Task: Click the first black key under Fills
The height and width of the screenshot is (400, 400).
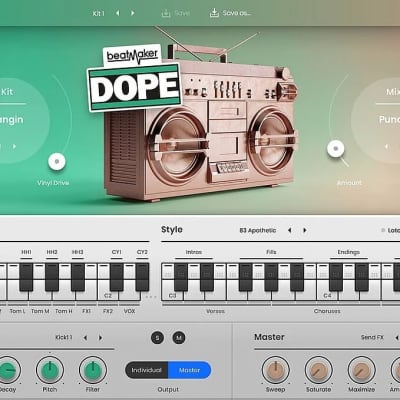Action: point(245,277)
